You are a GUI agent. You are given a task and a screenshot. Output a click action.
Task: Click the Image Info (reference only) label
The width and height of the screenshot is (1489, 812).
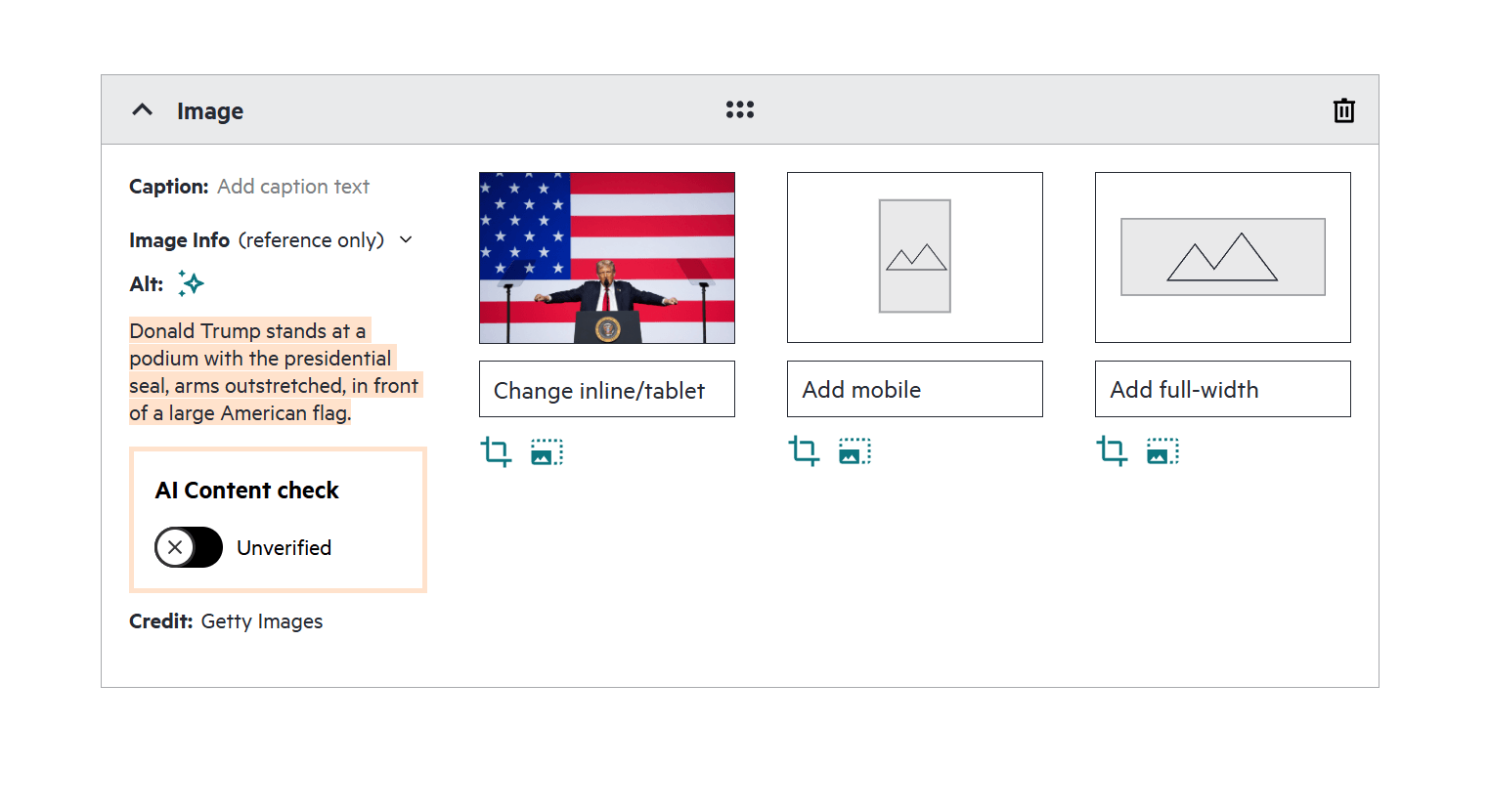(256, 240)
